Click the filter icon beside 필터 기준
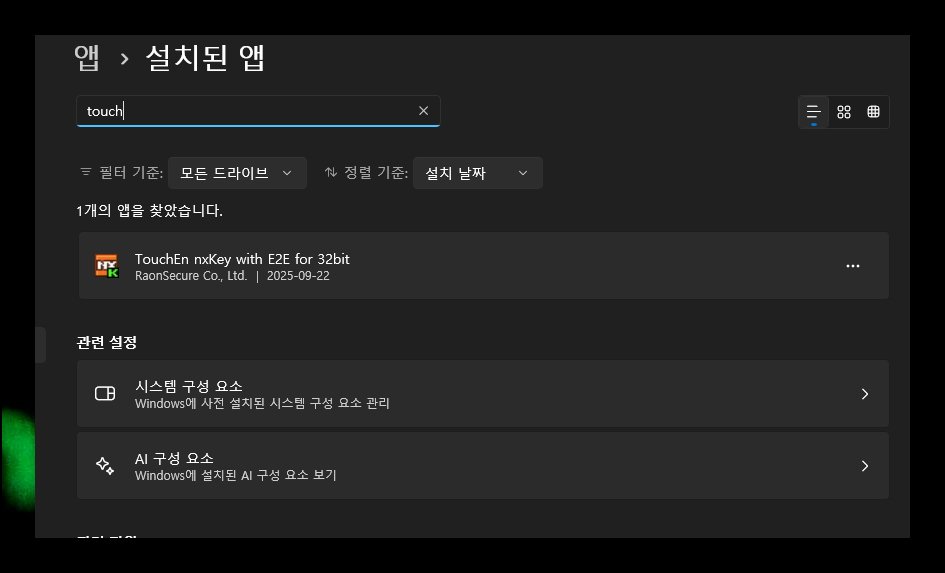Image resolution: width=945 pixels, height=573 pixels. (86, 172)
